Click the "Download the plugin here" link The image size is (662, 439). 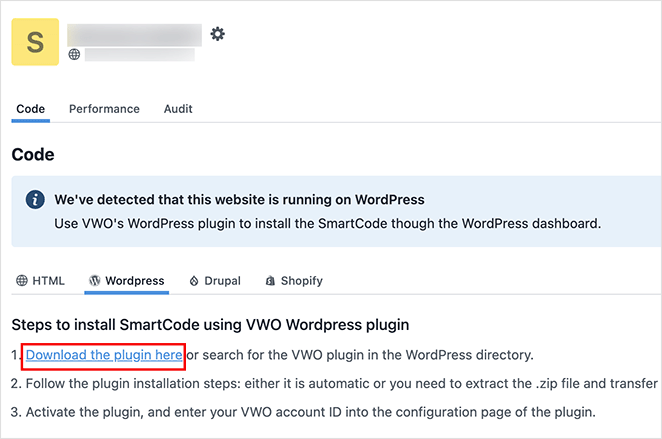pos(104,355)
